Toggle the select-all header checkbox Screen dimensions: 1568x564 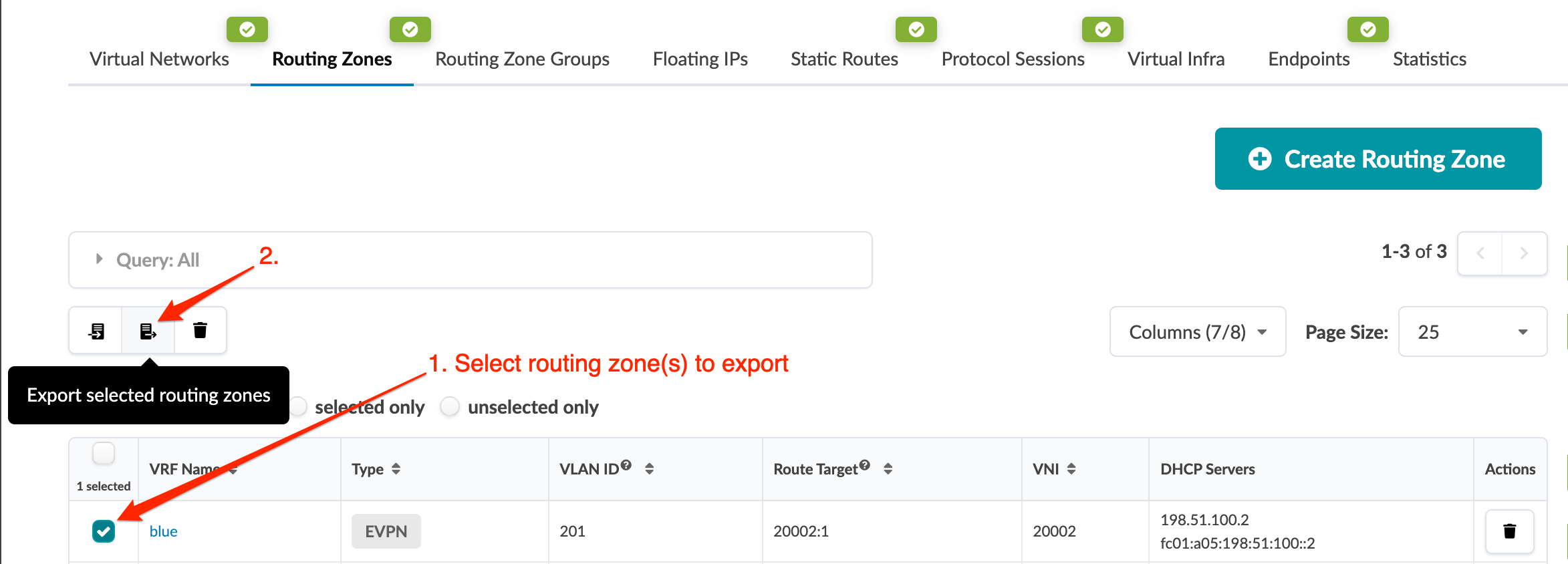coord(104,454)
